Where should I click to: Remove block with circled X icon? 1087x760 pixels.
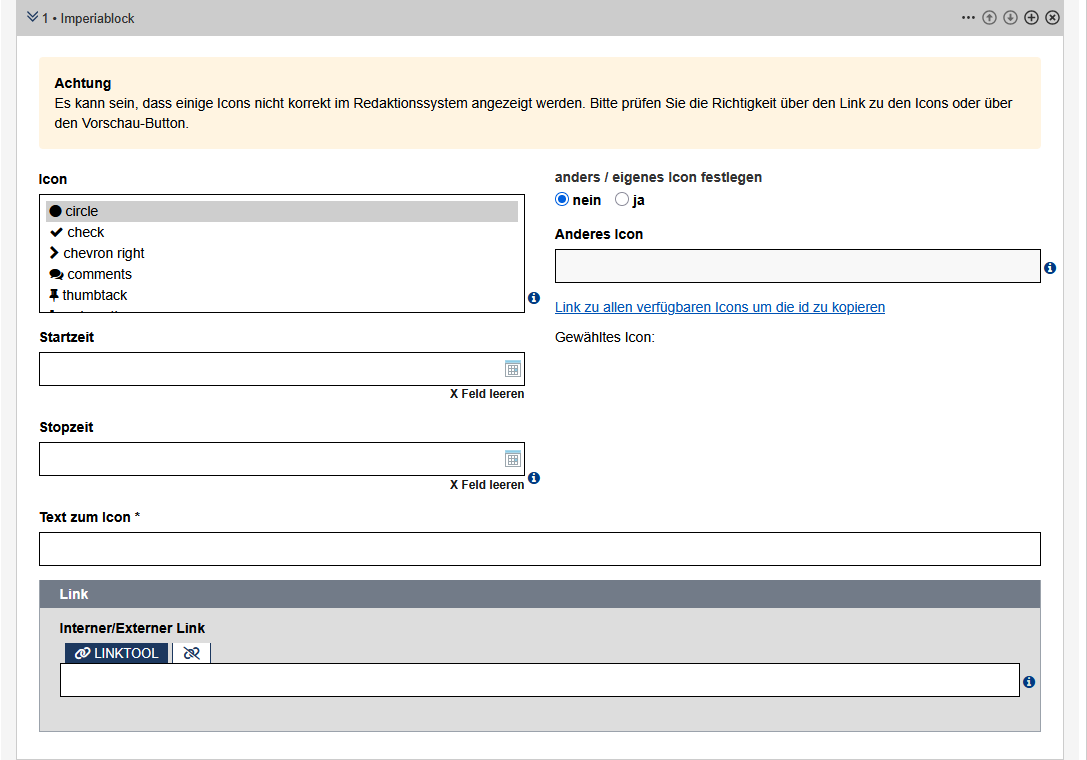1052,18
